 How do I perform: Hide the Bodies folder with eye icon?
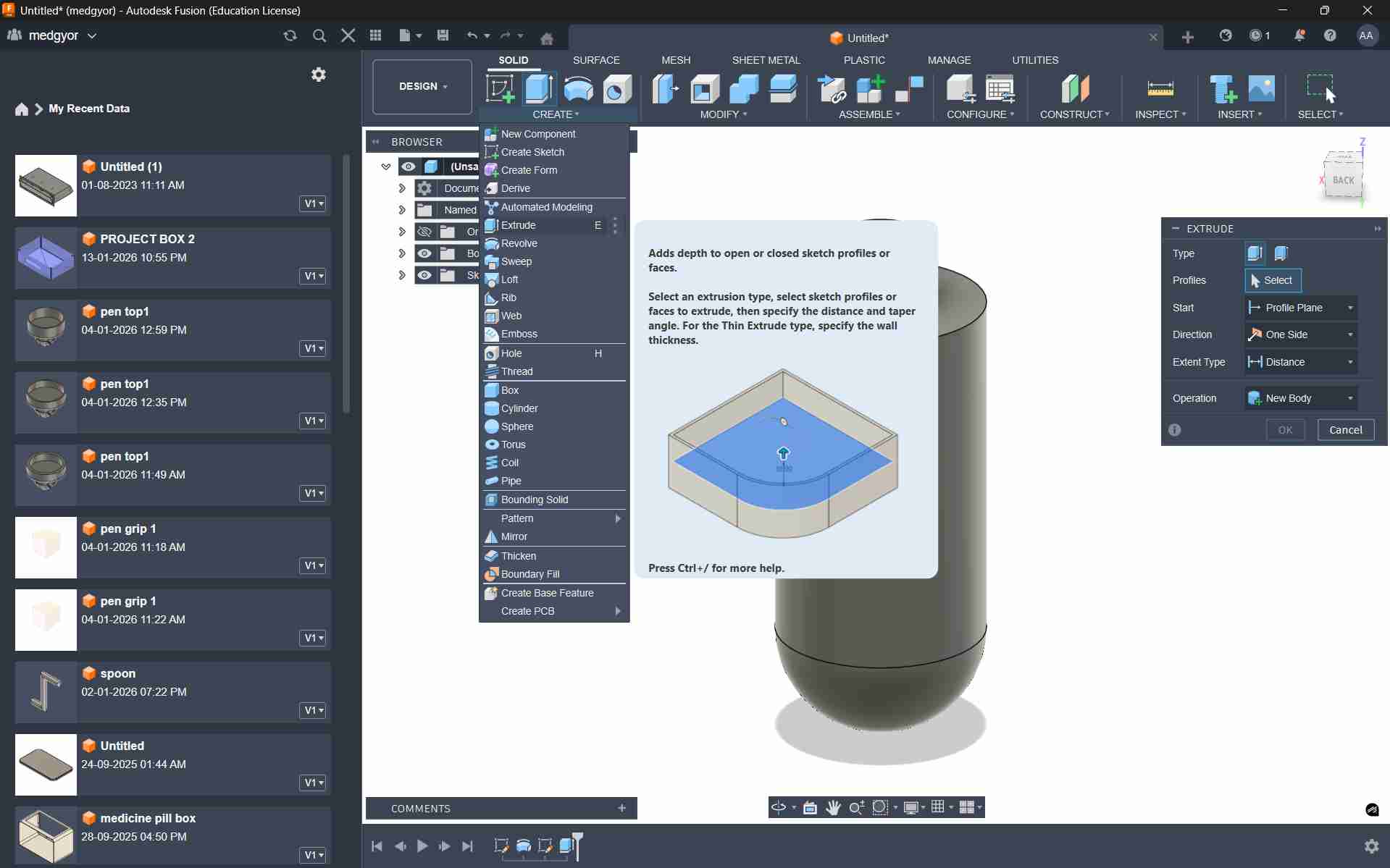click(425, 253)
